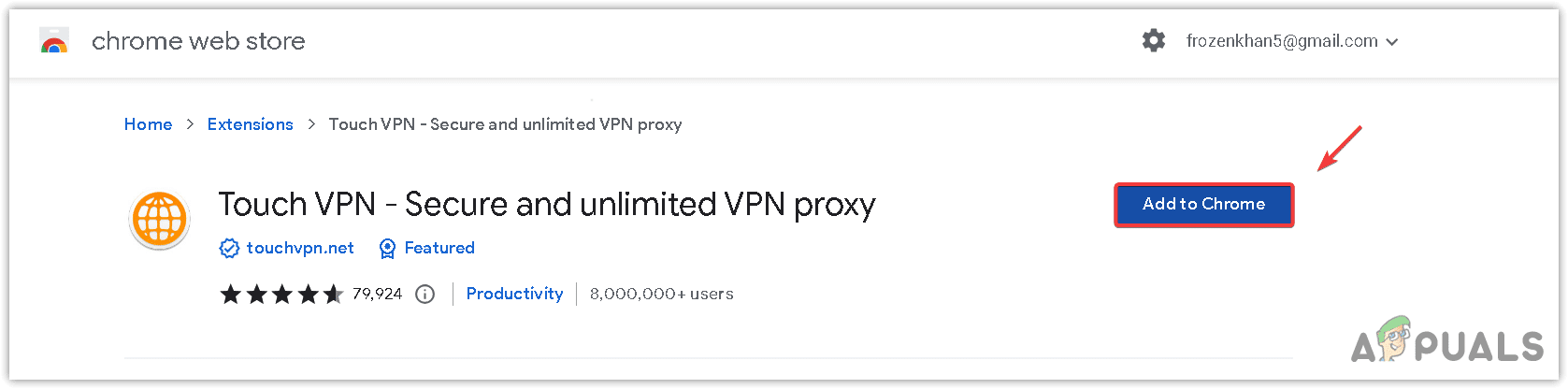Click the Touch VPN extension title heading
The width and height of the screenshot is (1568, 389).
click(546, 204)
